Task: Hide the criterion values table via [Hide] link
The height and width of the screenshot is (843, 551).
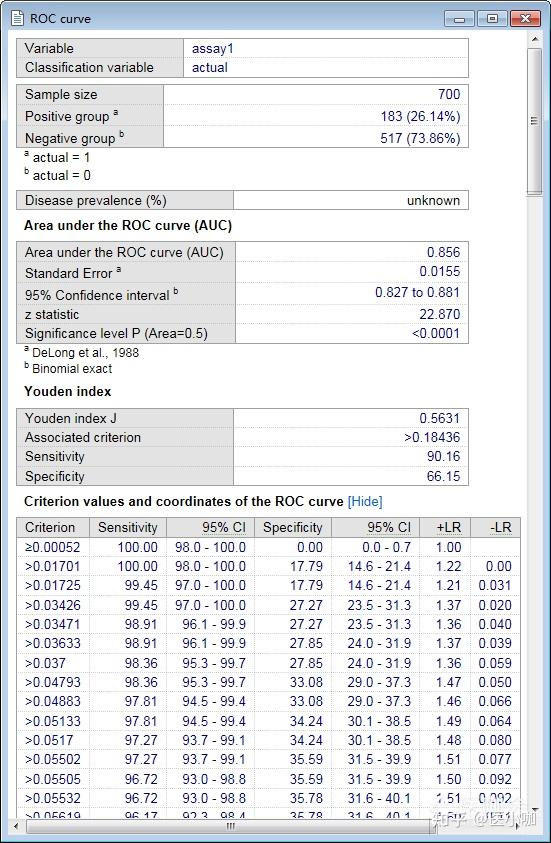Action: pyautogui.click(x=365, y=502)
